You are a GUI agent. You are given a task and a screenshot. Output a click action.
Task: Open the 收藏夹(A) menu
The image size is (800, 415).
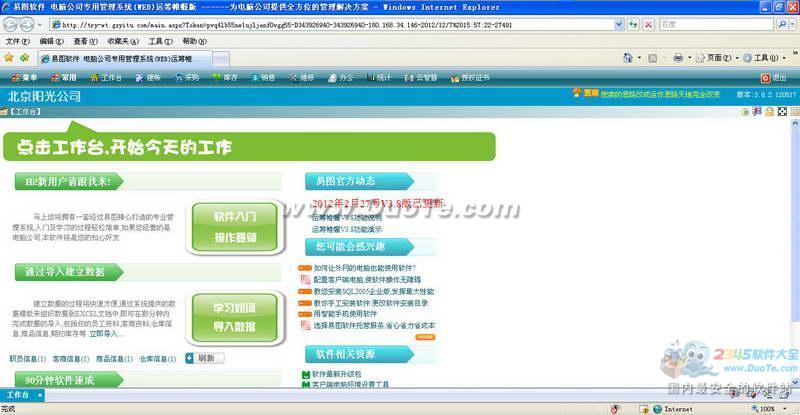coord(122,41)
